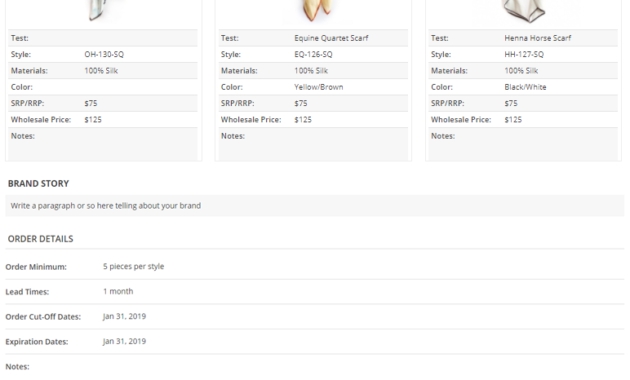Click the Order Minimum value 5 pieces per style
The height and width of the screenshot is (380, 630).
(133, 266)
